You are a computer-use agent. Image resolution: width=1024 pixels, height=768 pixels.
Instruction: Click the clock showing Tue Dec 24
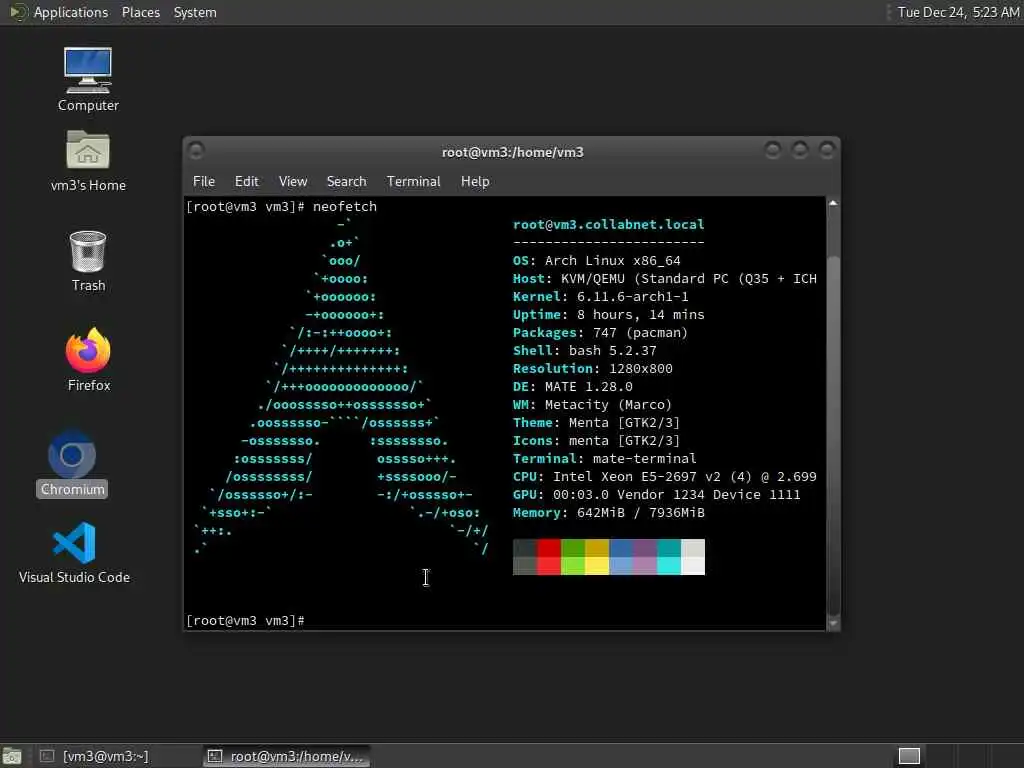tap(957, 12)
